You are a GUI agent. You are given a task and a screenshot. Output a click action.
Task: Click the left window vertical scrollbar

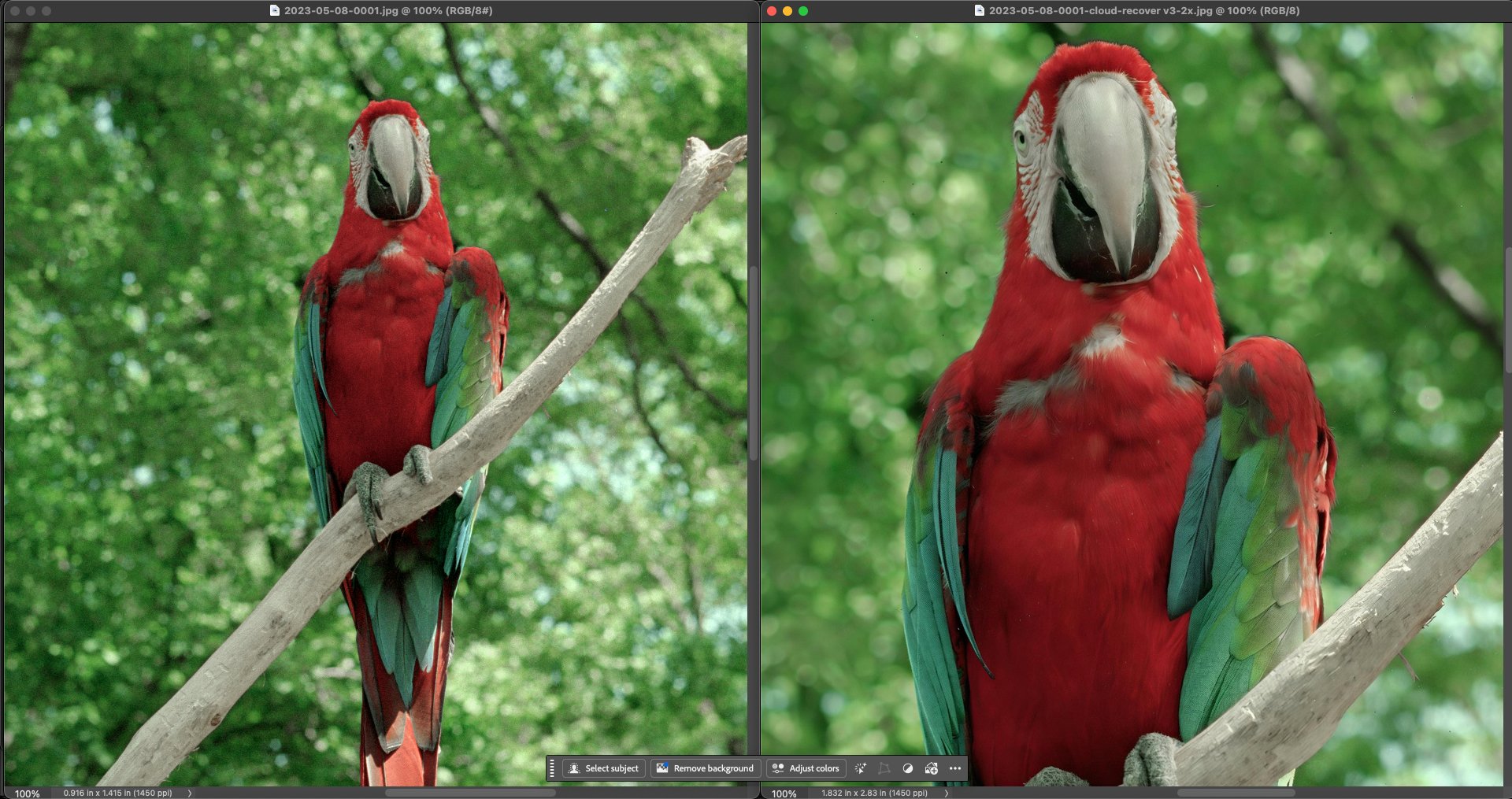click(x=754, y=362)
